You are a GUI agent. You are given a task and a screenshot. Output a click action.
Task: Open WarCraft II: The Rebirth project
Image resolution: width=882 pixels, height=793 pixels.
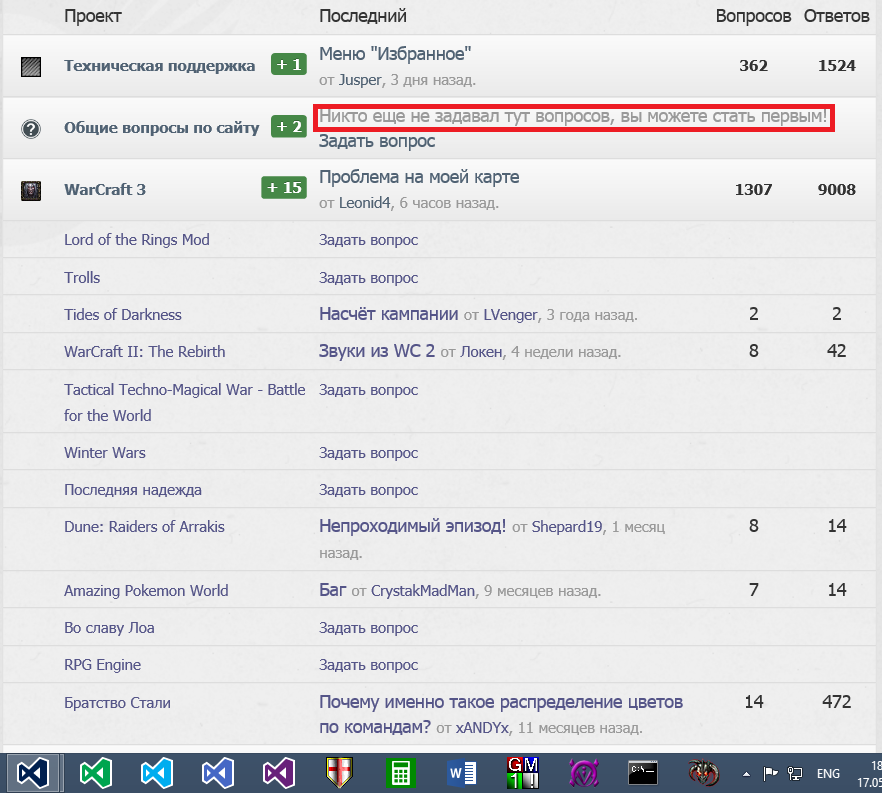[x=145, y=352]
